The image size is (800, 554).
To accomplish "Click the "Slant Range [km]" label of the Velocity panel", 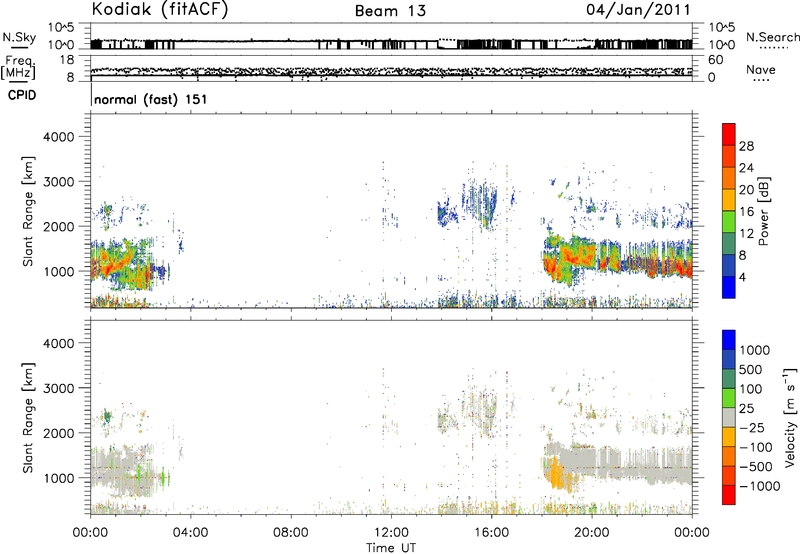I will 28,417.
